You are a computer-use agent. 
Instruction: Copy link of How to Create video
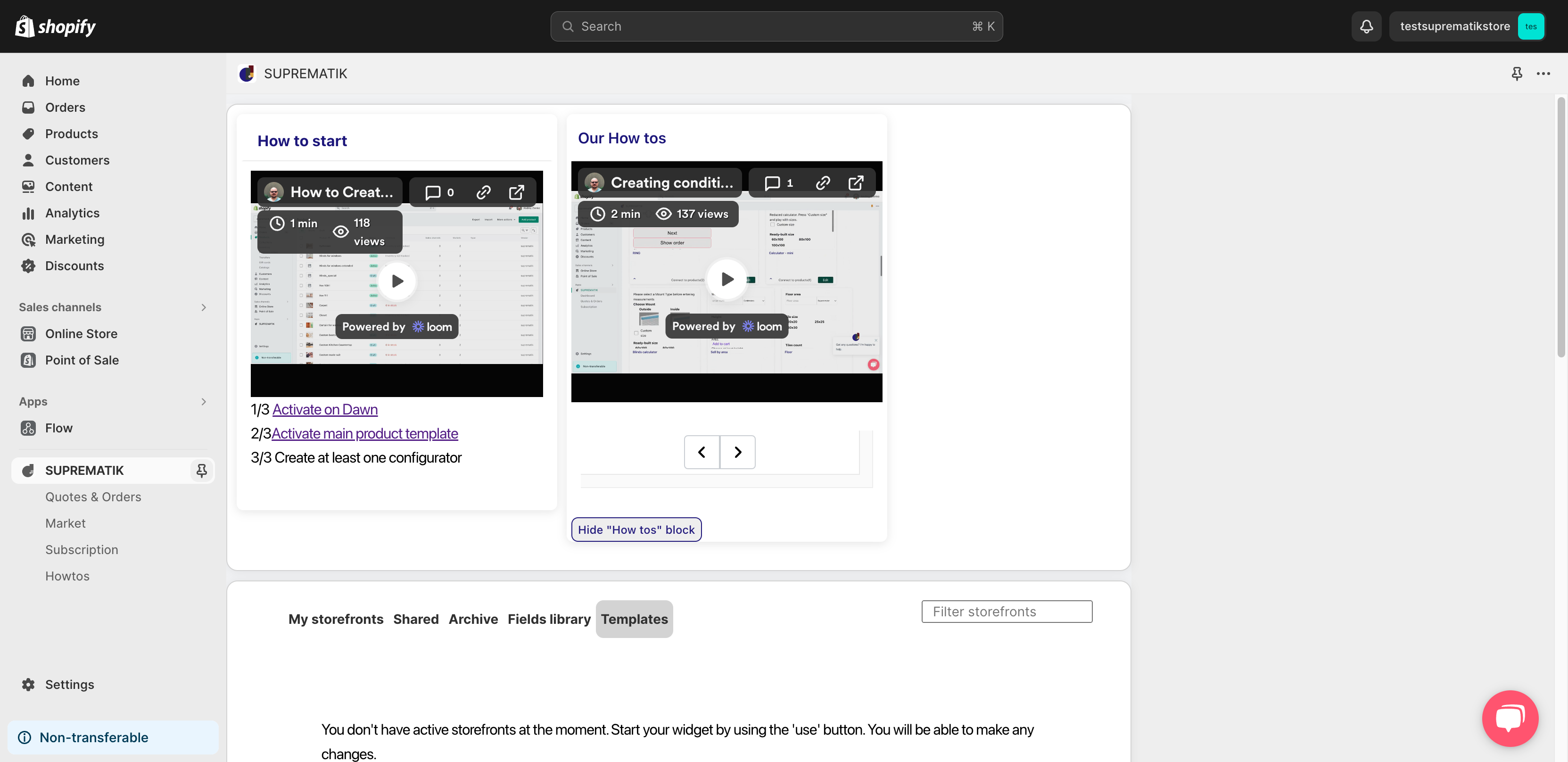483,192
